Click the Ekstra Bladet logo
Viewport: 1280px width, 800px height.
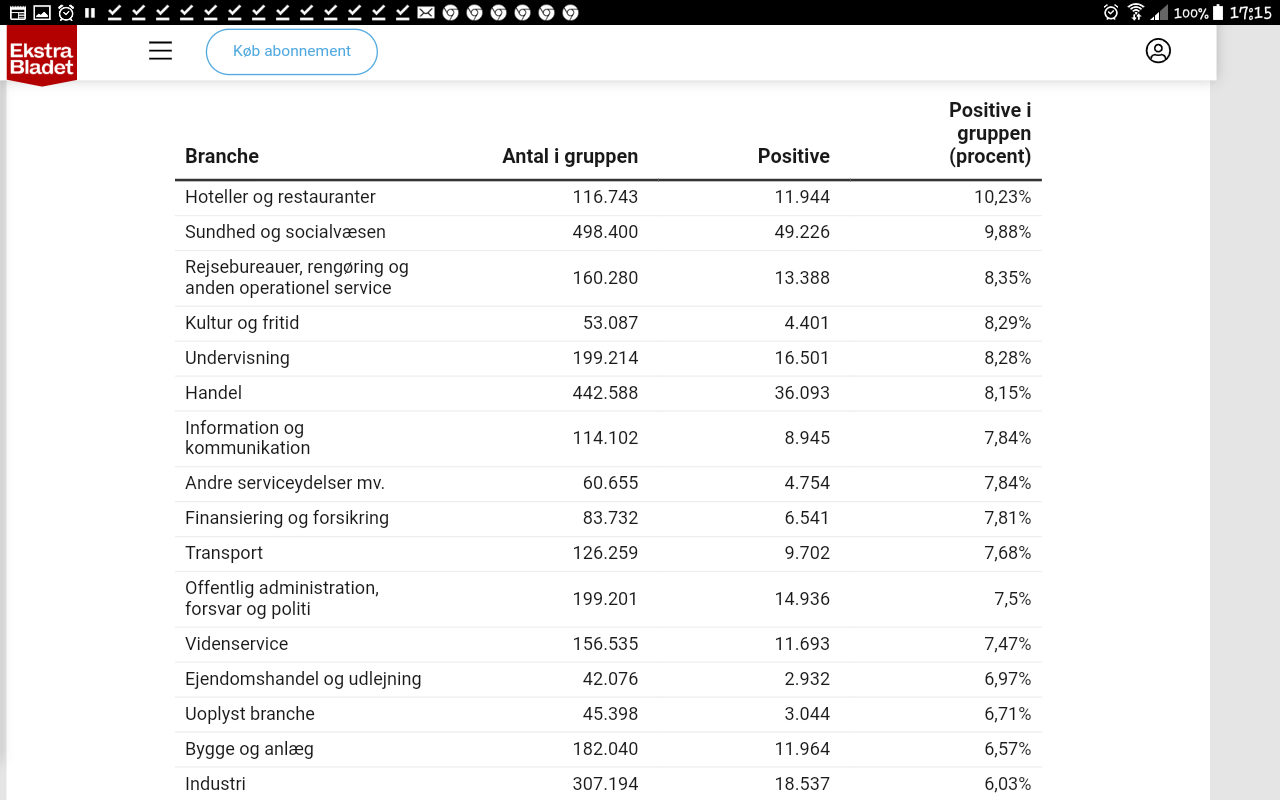tap(42, 56)
